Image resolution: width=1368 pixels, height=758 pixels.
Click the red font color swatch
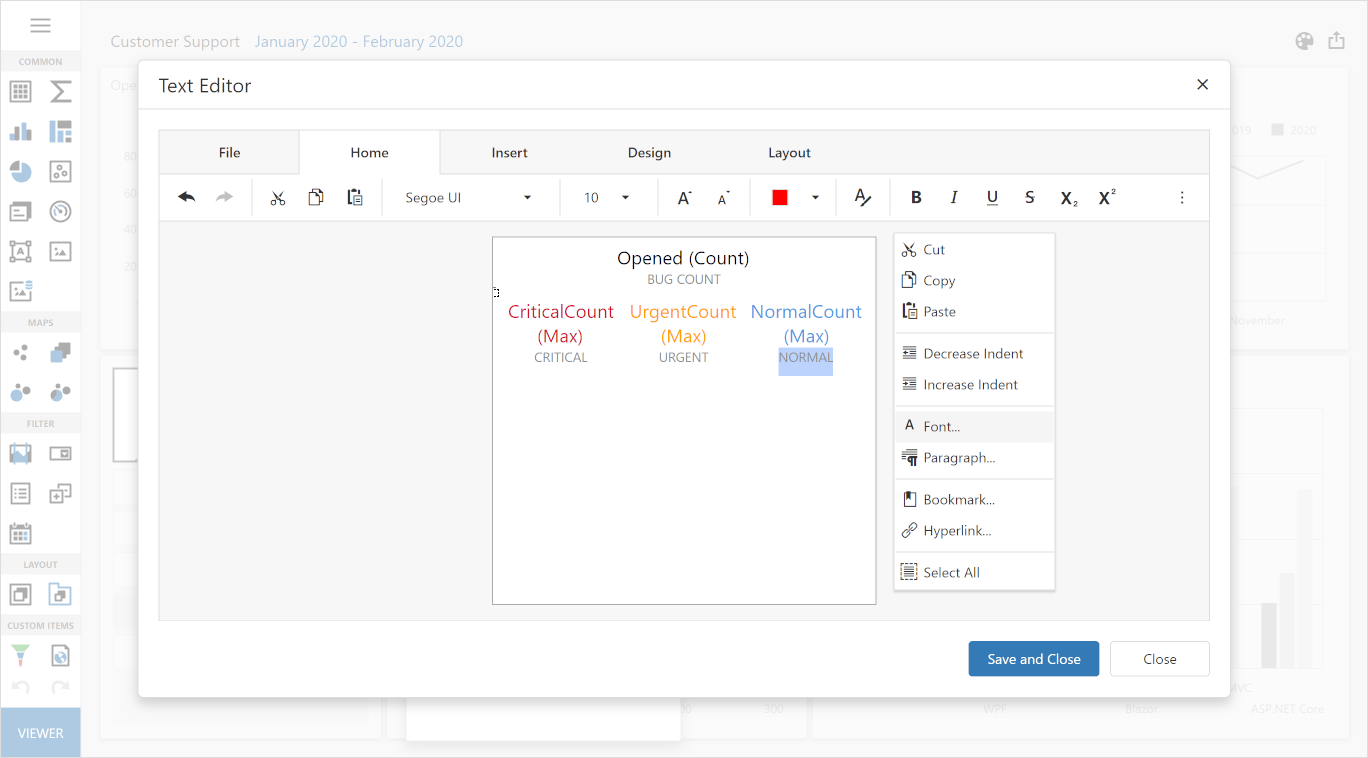779,197
